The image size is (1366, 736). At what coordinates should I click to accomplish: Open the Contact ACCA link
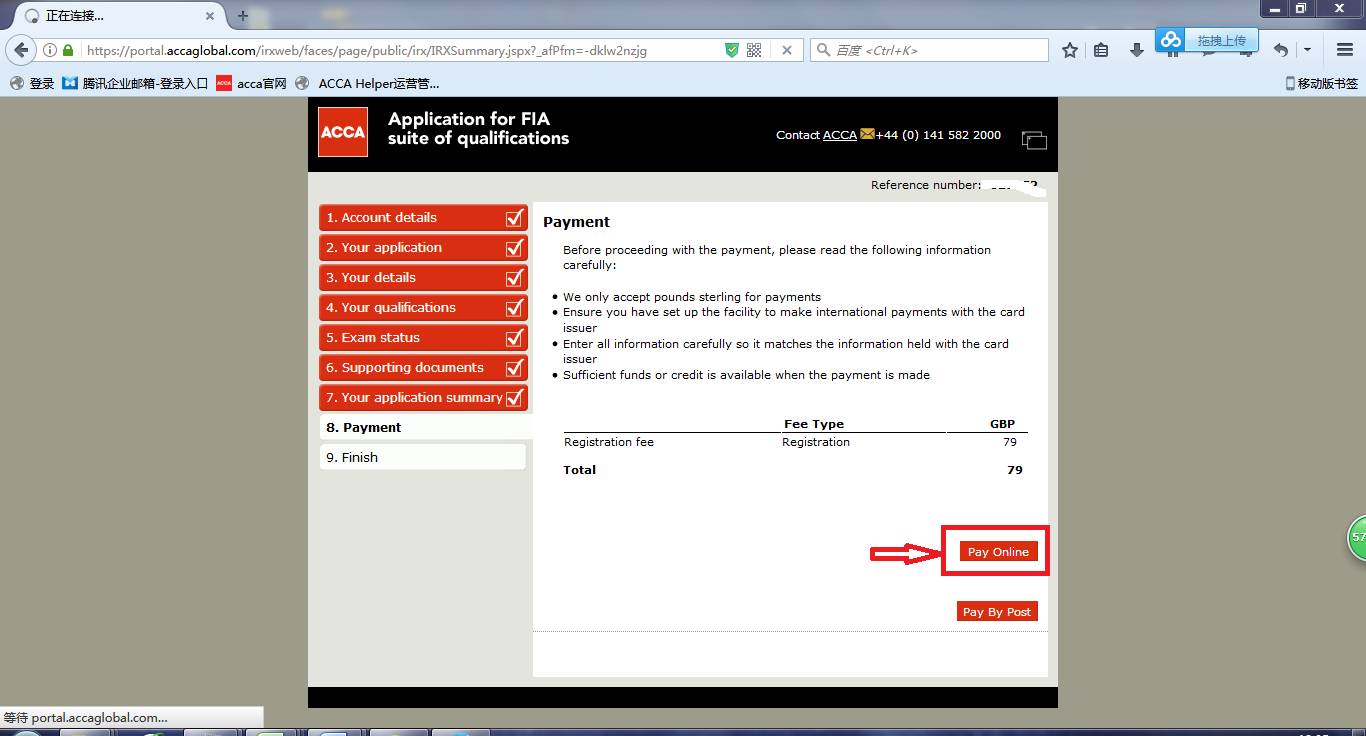839,135
